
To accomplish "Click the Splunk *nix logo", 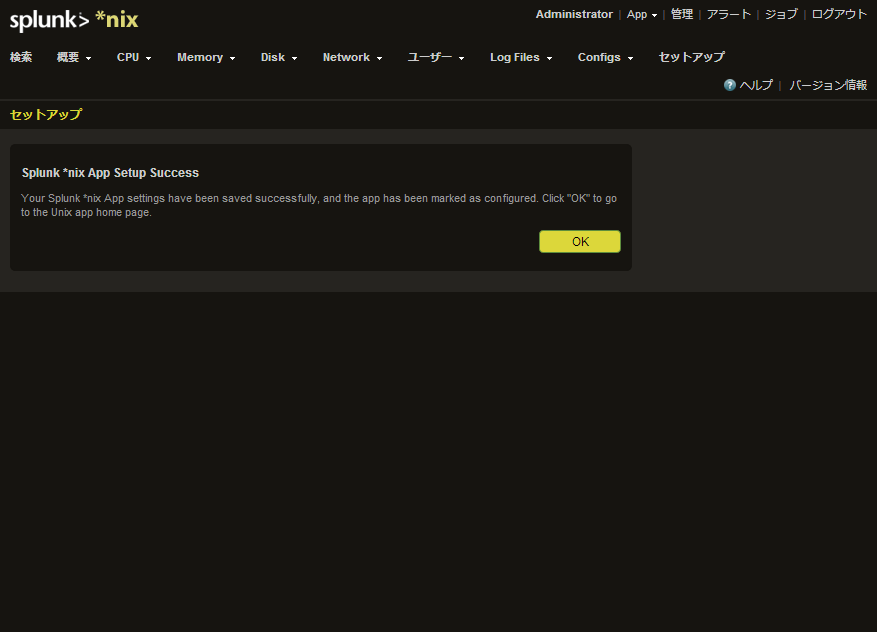I will (74, 20).
